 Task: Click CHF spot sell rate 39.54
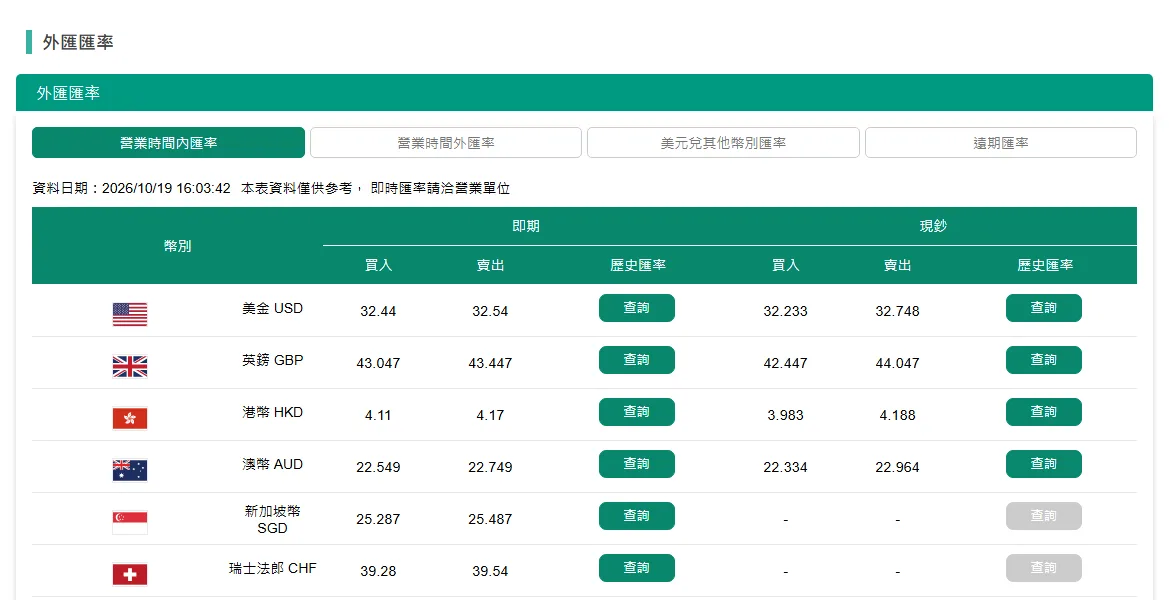click(x=490, y=572)
